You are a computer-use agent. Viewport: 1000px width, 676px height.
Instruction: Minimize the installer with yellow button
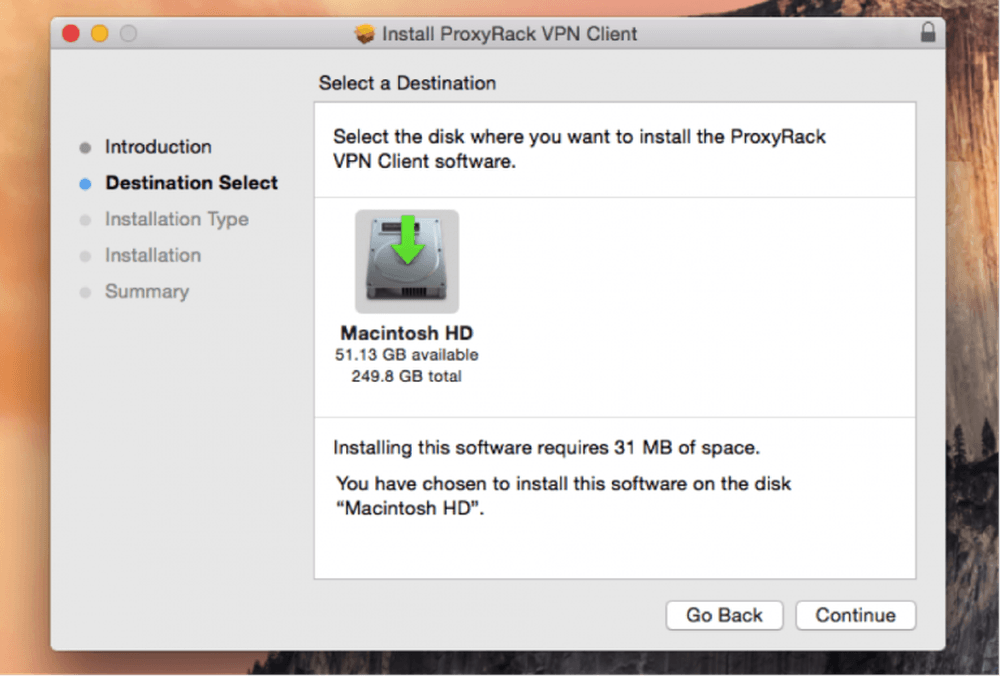99,33
